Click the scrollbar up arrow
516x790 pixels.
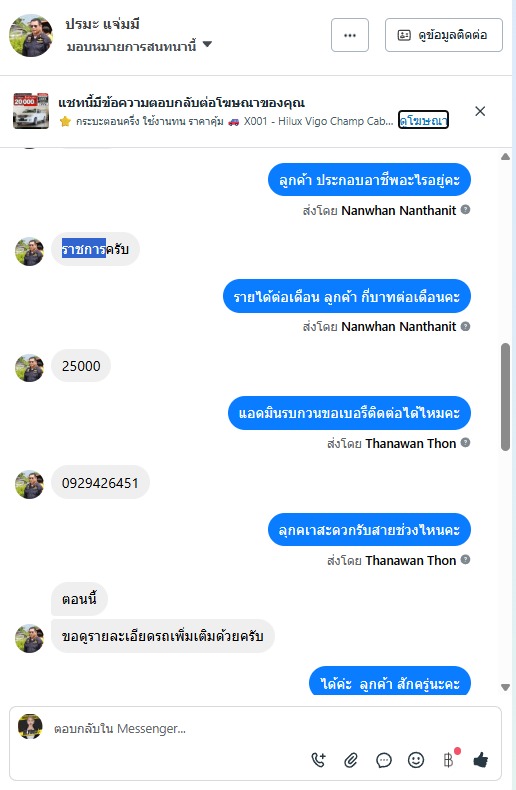(505, 157)
